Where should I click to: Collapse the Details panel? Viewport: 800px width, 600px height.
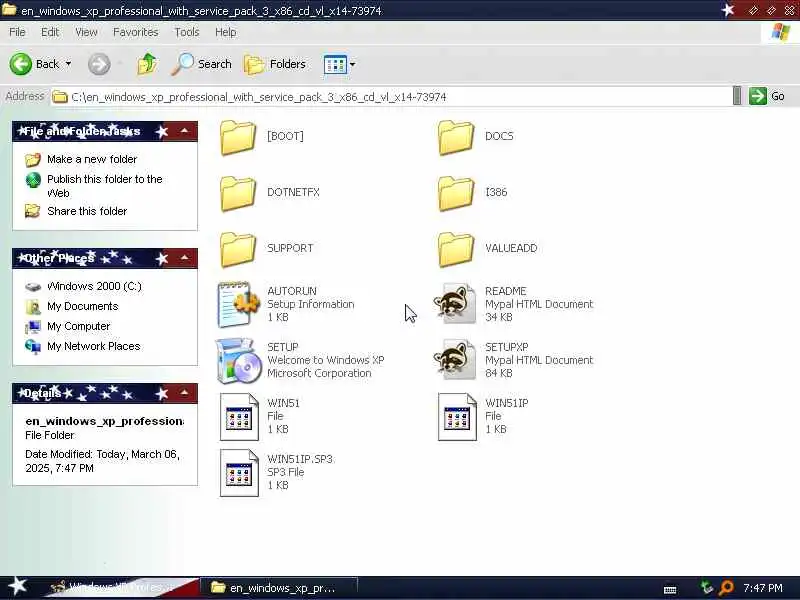[184, 393]
